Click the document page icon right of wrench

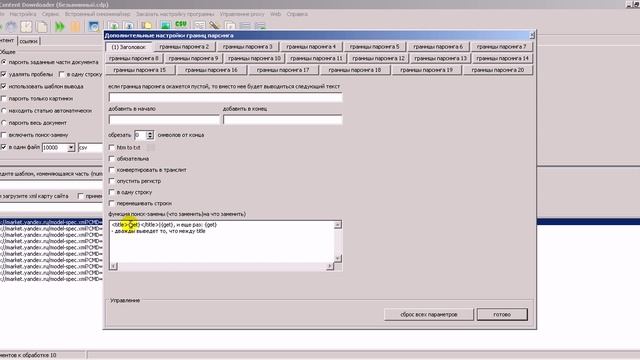pos(230,26)
